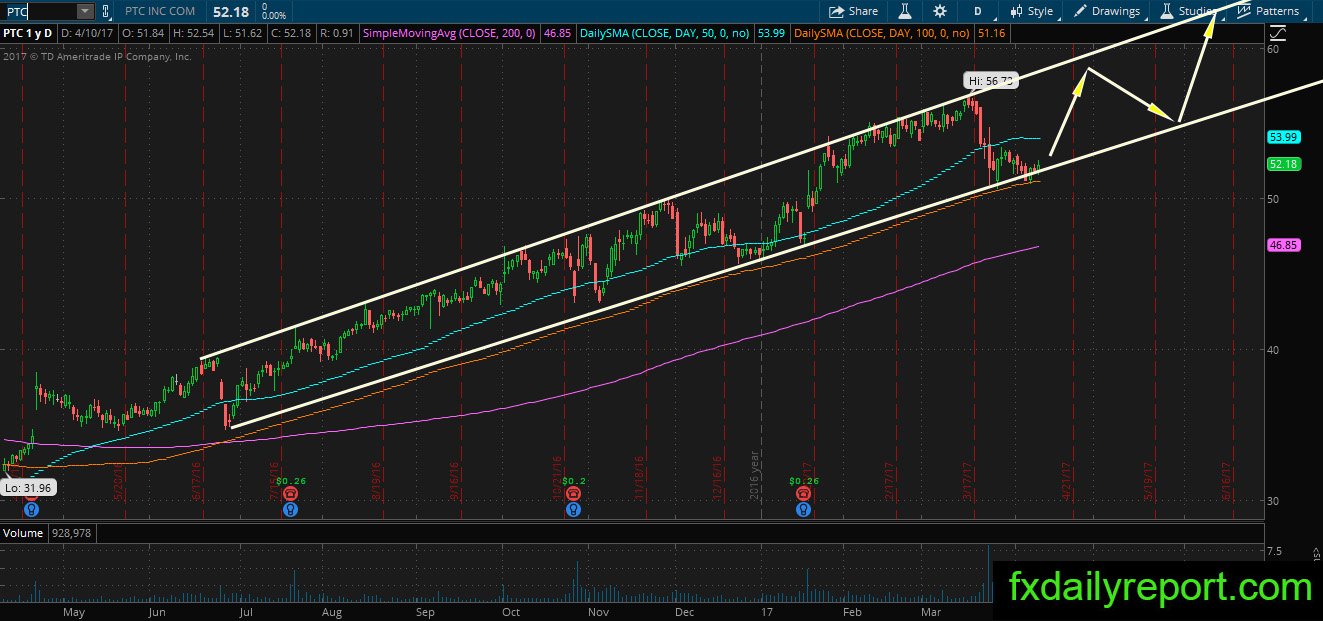Select the SimpleMovingAvg (CLOSE, 200, 0) study label
This screenshot has width=1323, height=621.
pyautogui.click(x=449, y=33)
